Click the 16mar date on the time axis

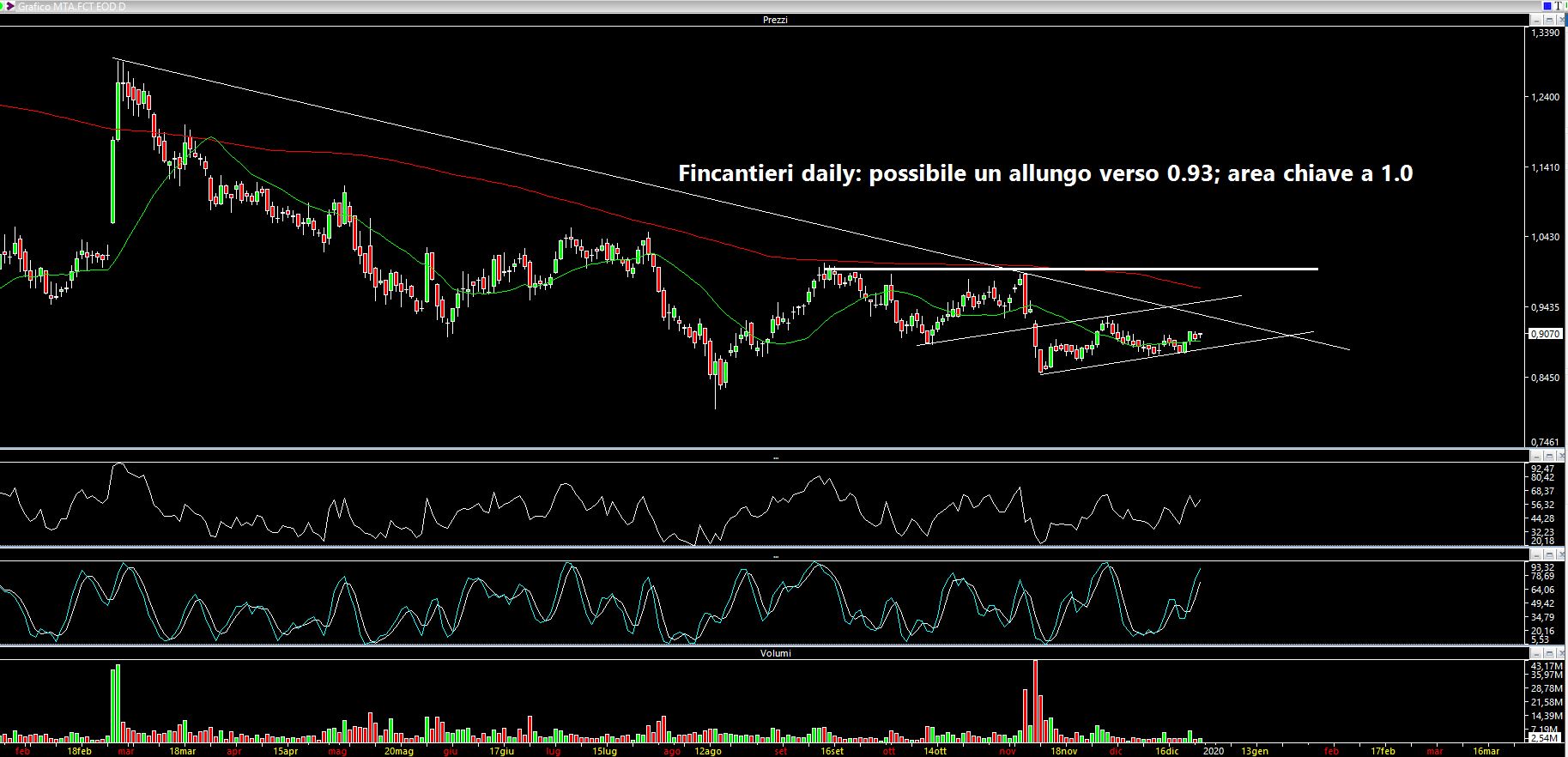tap(1486, 751)
